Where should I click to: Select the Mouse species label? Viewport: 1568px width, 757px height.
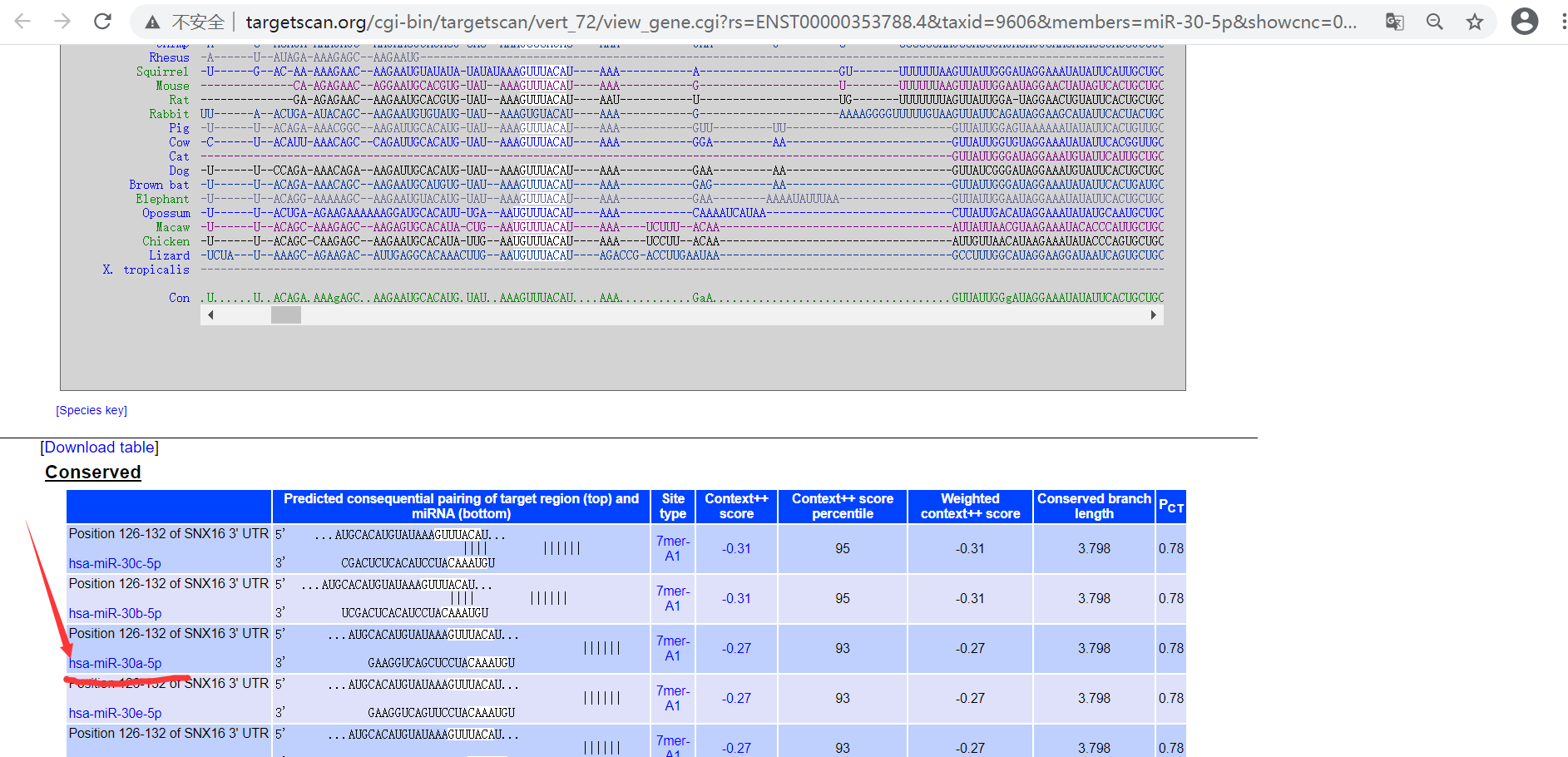[172, 86]
